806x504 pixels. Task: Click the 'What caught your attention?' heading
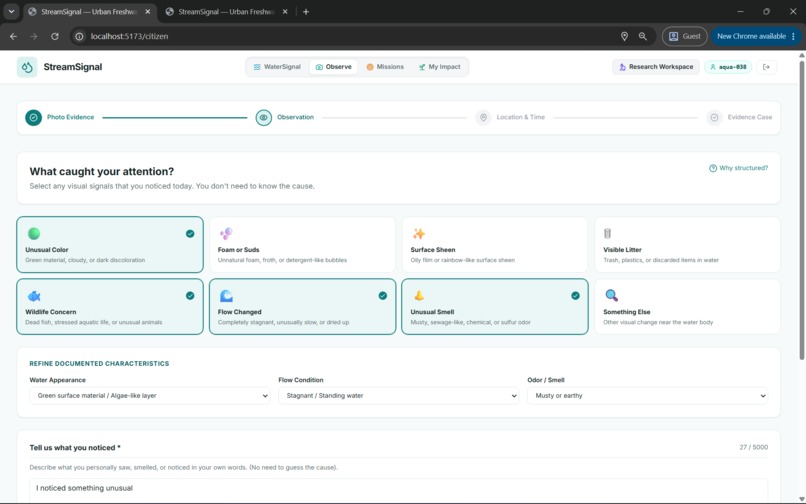pyautogui.click(x=102, y=171)
